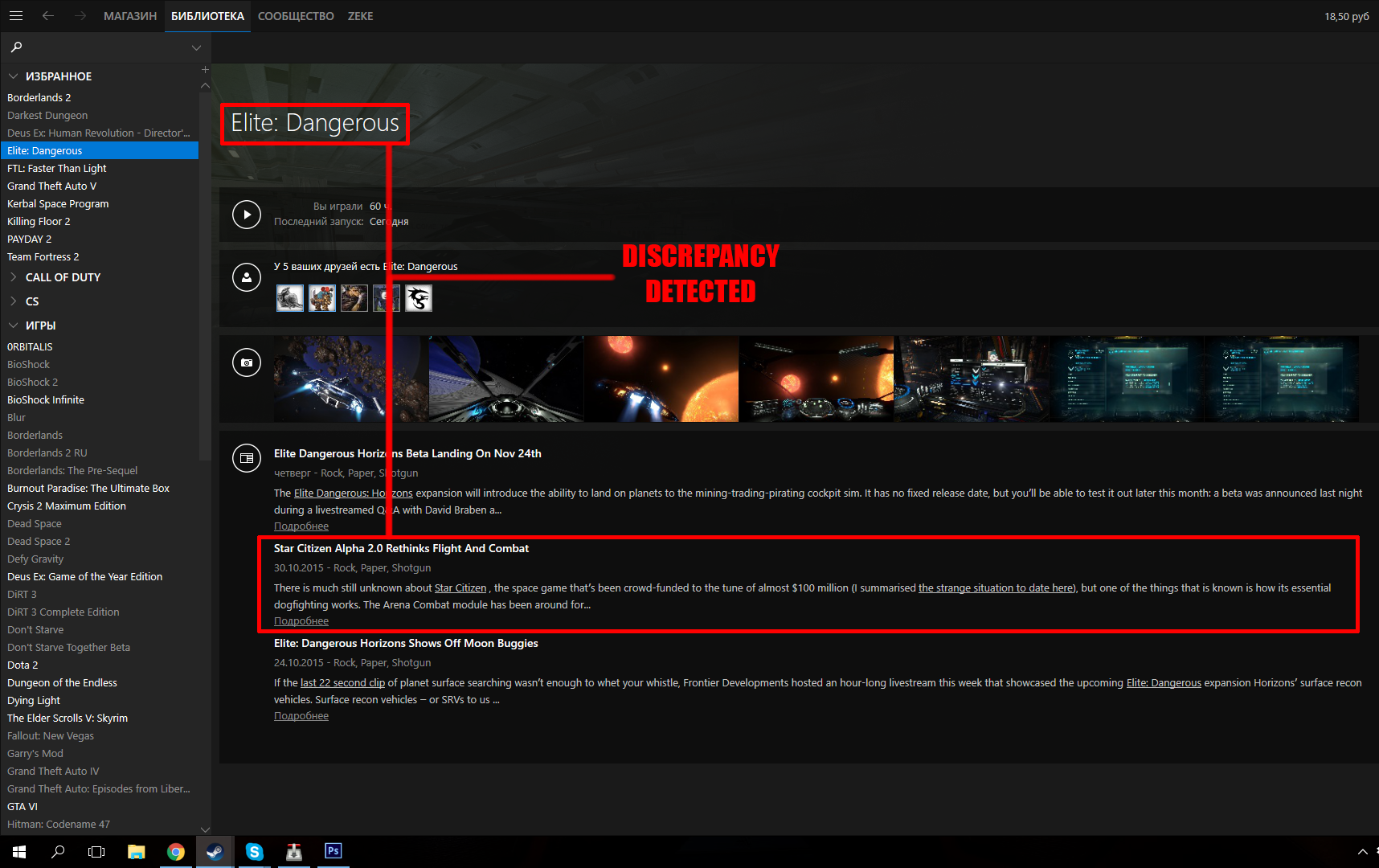
Task: Select Dota 2 in the games list
Action: [x=99, y=665]
